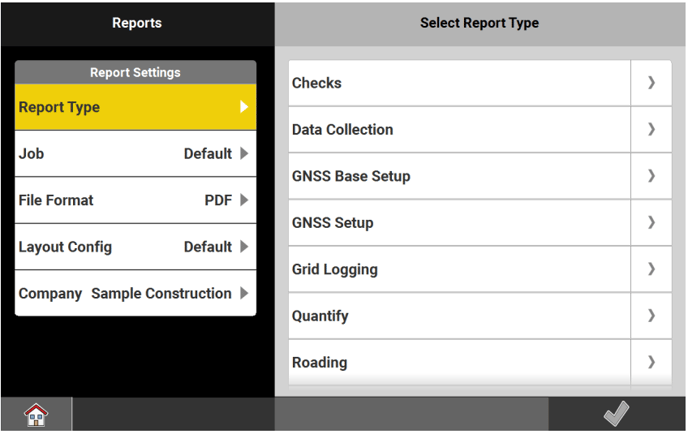This screenshot has height=434, width=688.
Task: Click the chevron arrow beside Quantify
Action: (x=651, y=316)
